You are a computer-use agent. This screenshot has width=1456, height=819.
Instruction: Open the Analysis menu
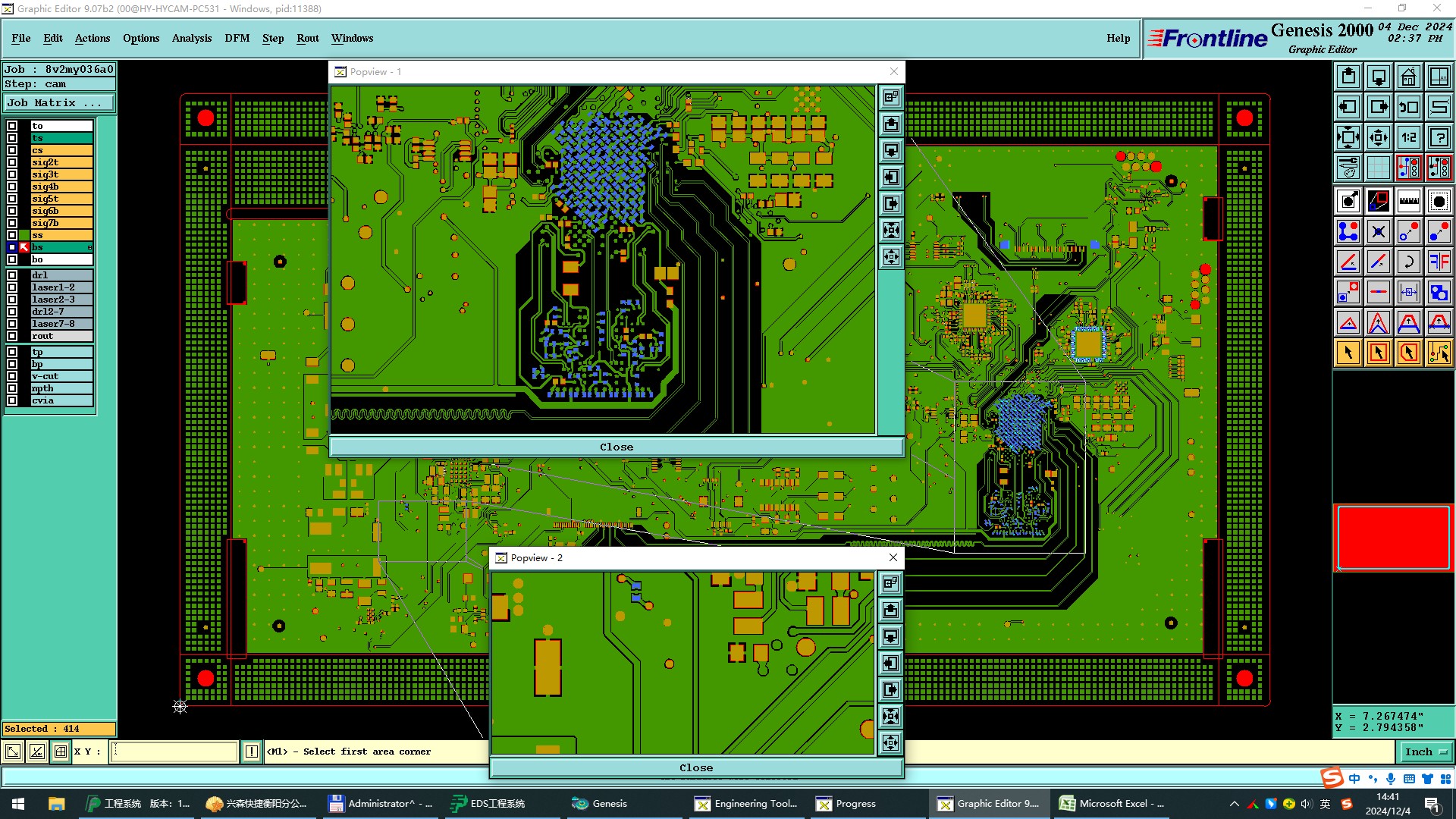click(x=191, y=38)
